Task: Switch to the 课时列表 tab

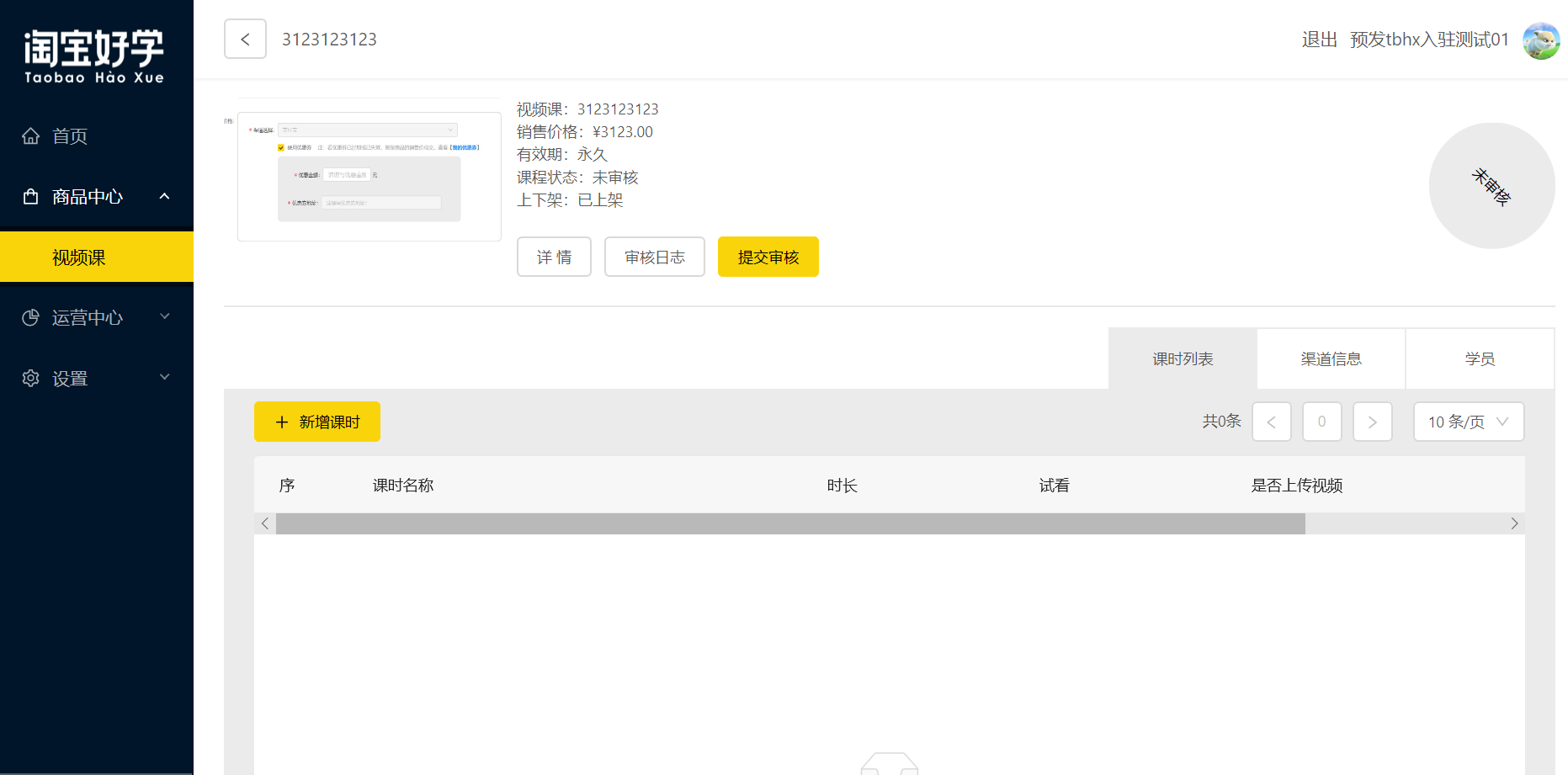Action: (x=1183, y=358)
